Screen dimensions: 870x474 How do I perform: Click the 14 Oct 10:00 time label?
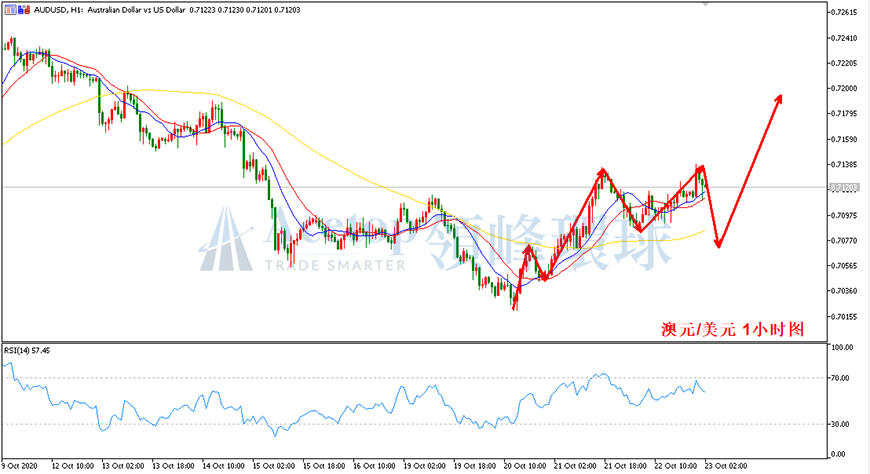click(224, 466)
